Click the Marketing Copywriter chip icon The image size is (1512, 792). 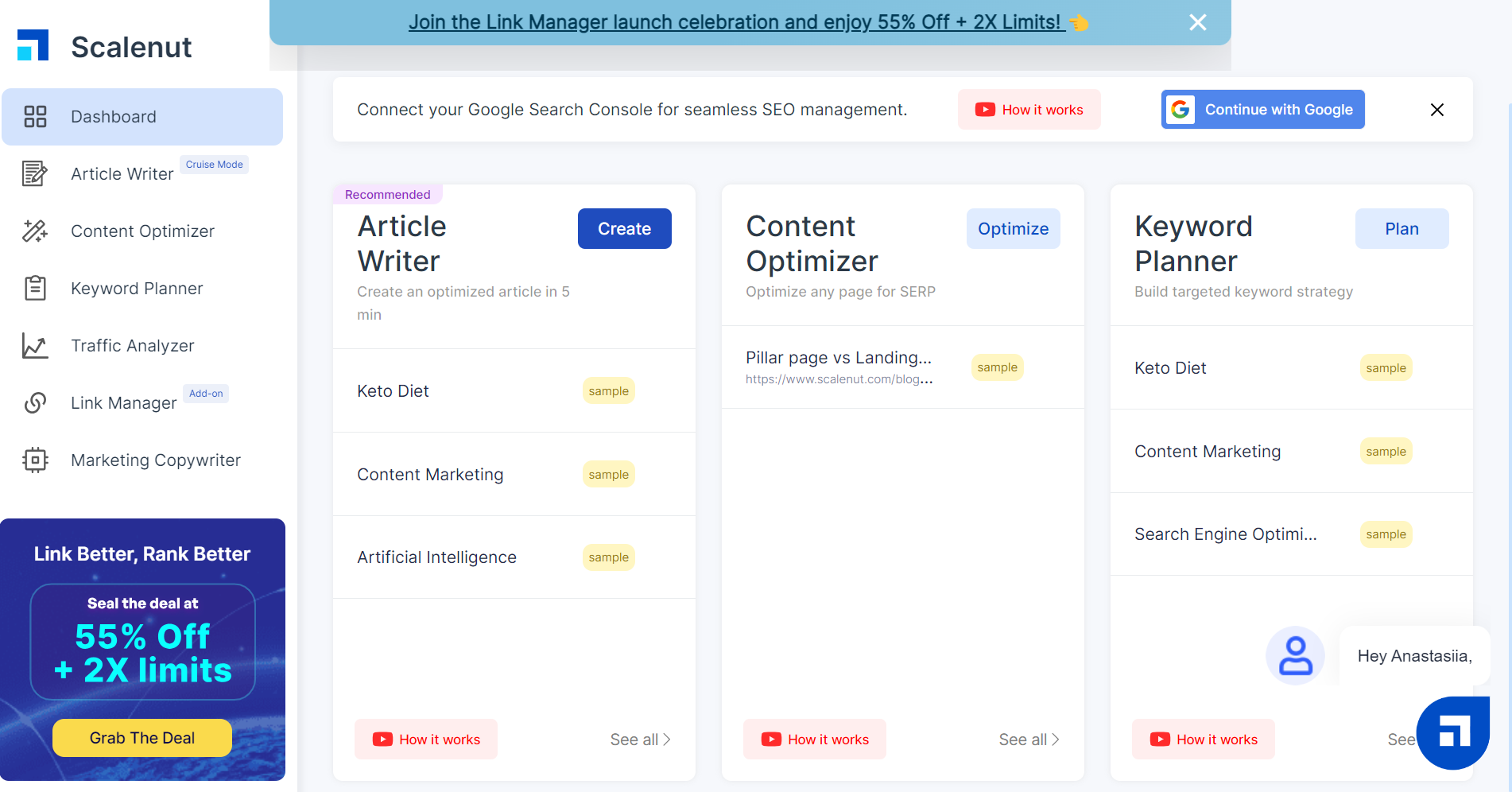point(35,460)
